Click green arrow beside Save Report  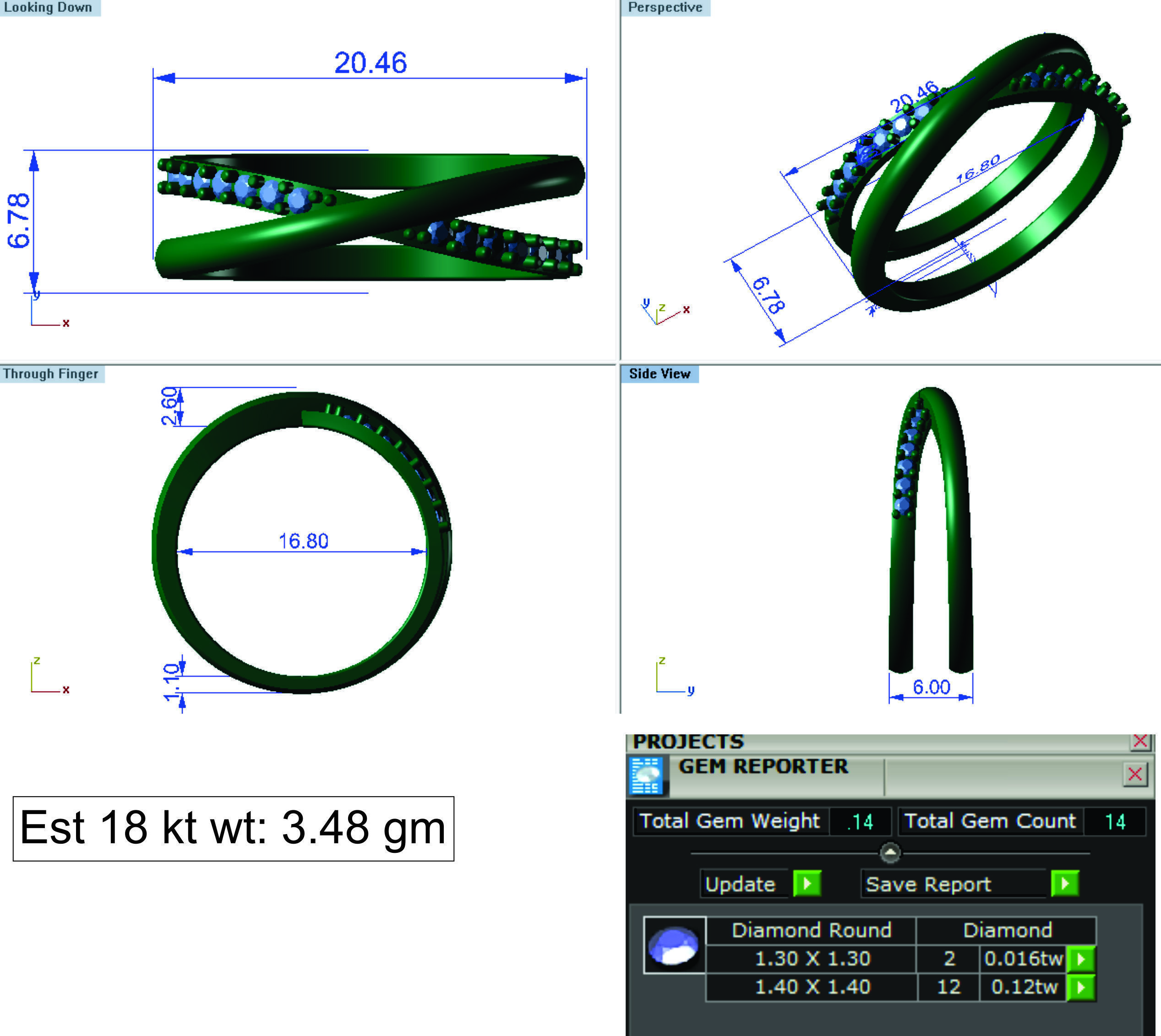tap(1065, 884)
